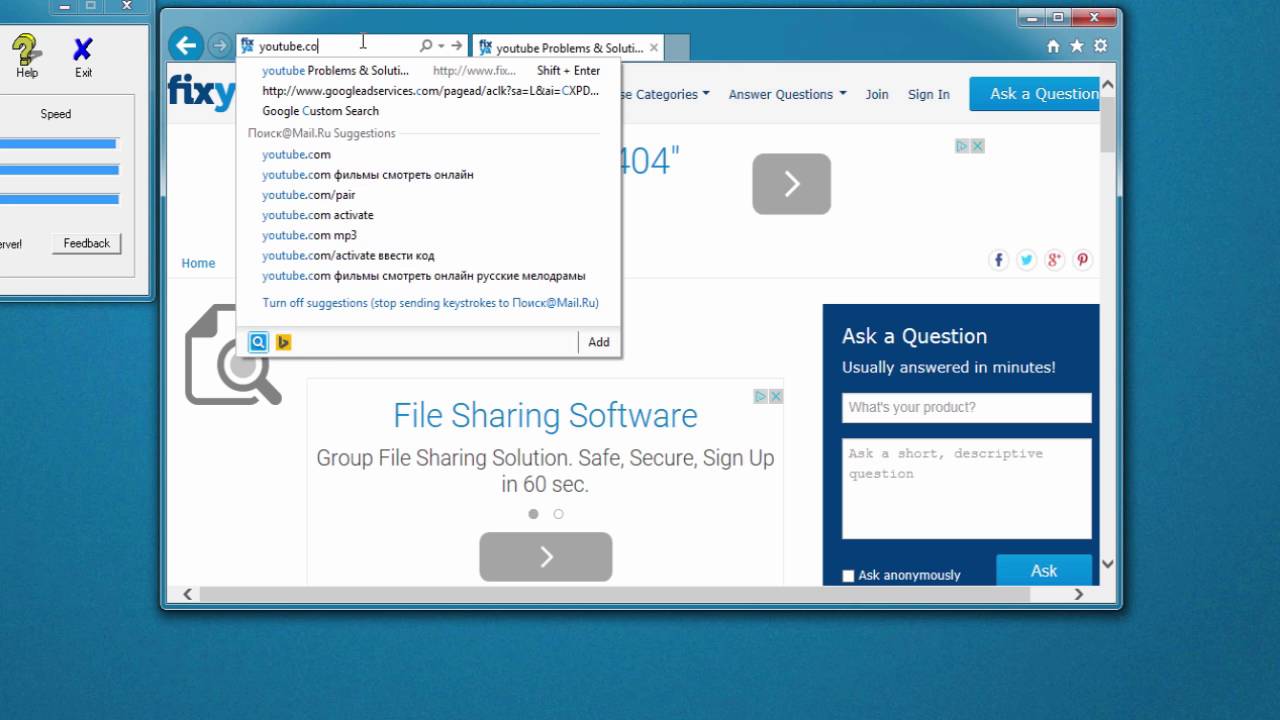1280x720 pixels.
Task: Open the Sign In link
Action: [x=928, y=94]
